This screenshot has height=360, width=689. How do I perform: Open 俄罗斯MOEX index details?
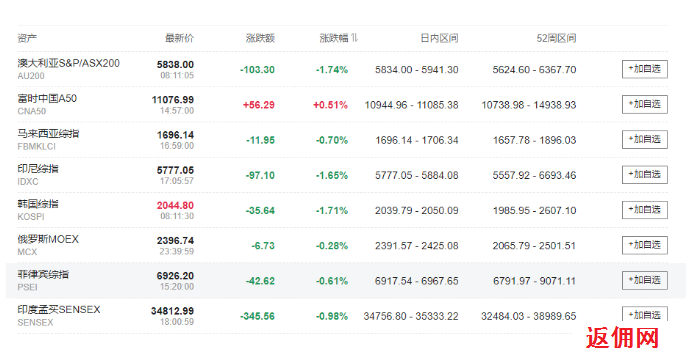[x=48, y=239]
